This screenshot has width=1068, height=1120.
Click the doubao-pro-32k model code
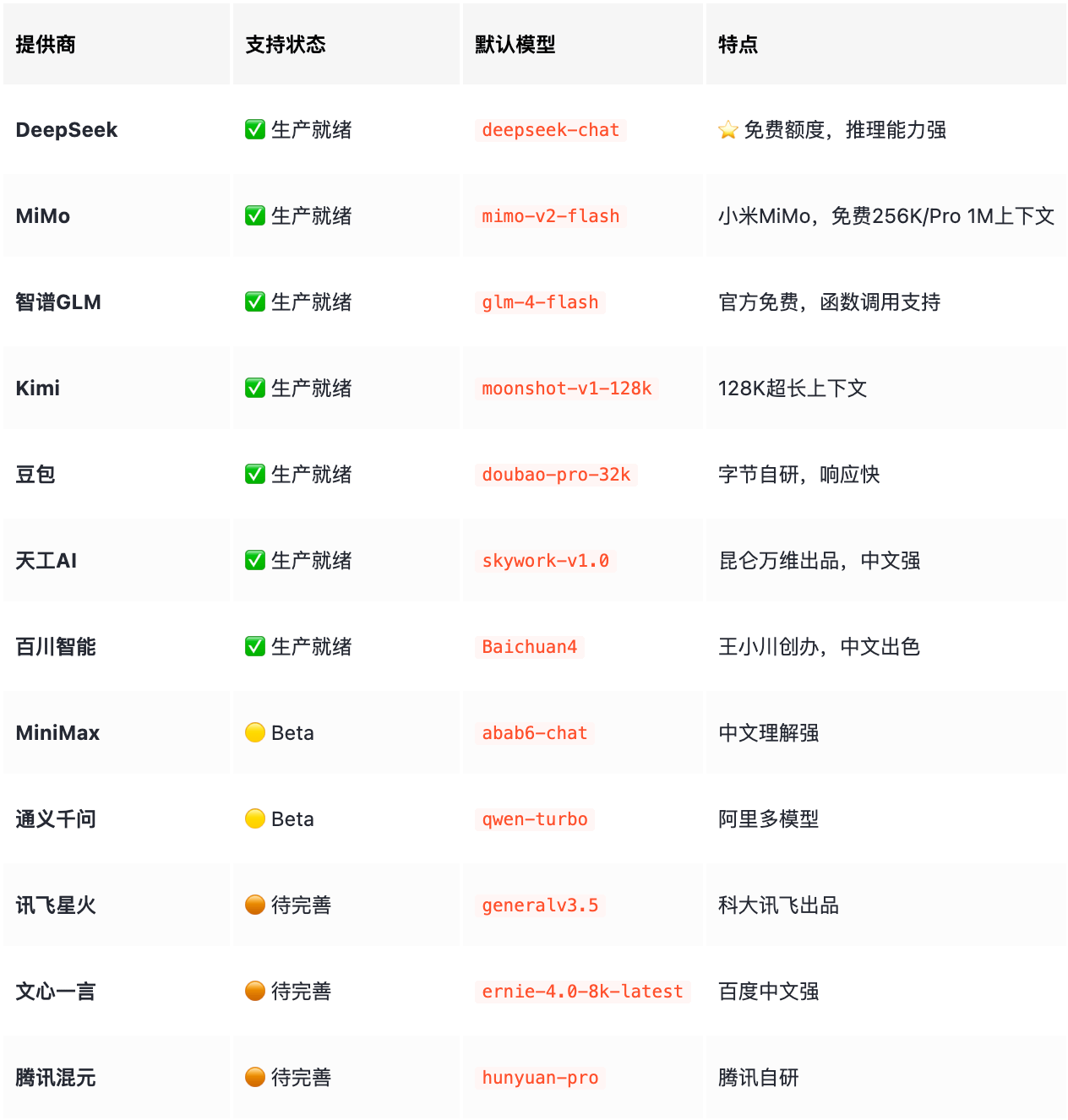pos(556,475)
